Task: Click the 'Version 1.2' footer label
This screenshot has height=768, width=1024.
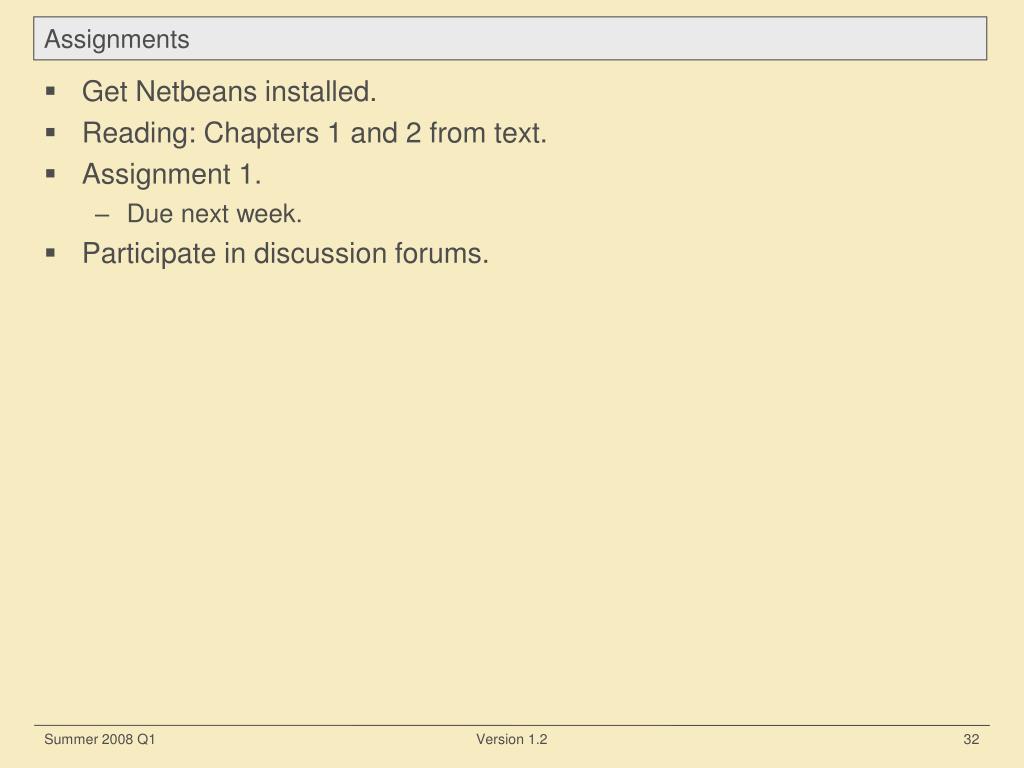Action: click(511, 739)
